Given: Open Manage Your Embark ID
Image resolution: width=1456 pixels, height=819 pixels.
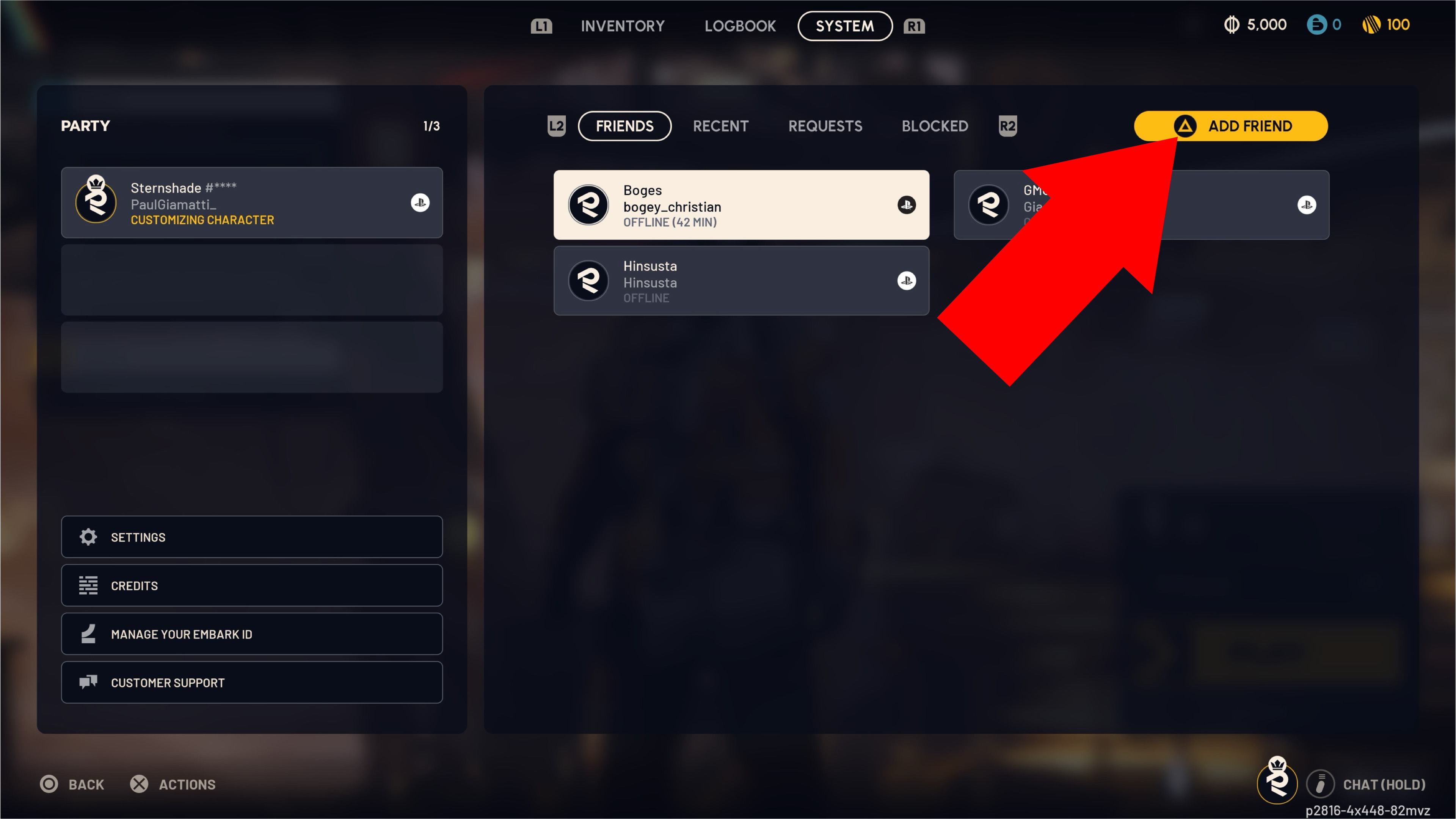Looking at the screenshot, I should point(251,634).
